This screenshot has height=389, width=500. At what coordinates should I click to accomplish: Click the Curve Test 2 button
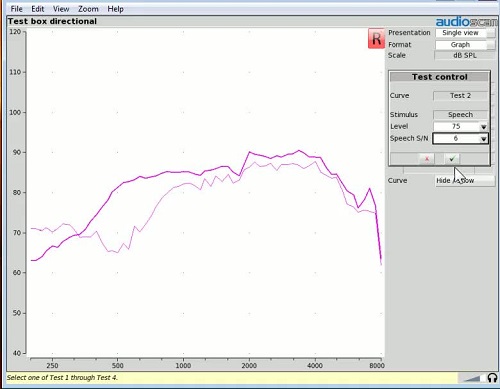coord(460,96)
